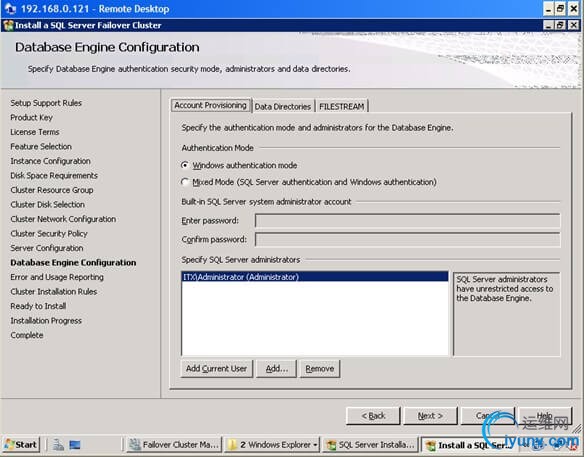Screen dimensions: 585x457
Task: Click SQL Server setup window title icon
Action: [7, 25]
